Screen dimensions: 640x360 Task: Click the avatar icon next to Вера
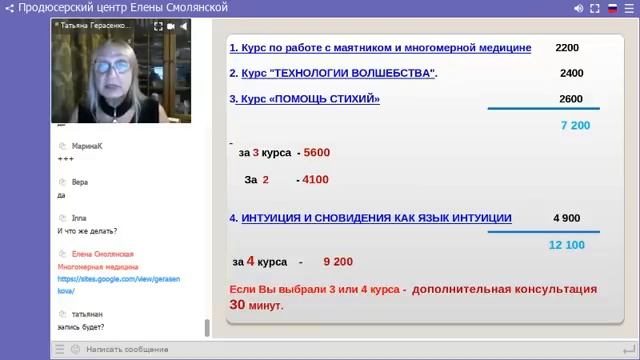[62, 182]
